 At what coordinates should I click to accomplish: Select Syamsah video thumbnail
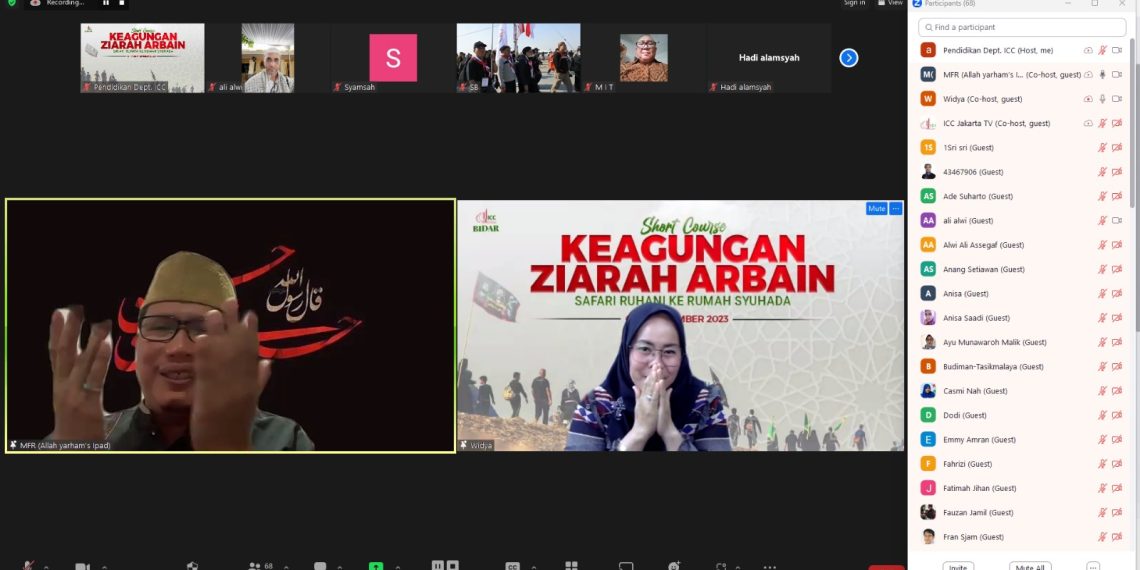[393, 57]
